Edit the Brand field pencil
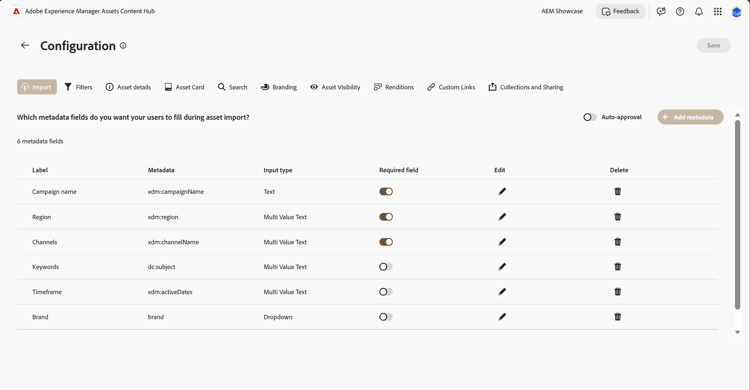750x390 pixels. click(x=502, y=317)
